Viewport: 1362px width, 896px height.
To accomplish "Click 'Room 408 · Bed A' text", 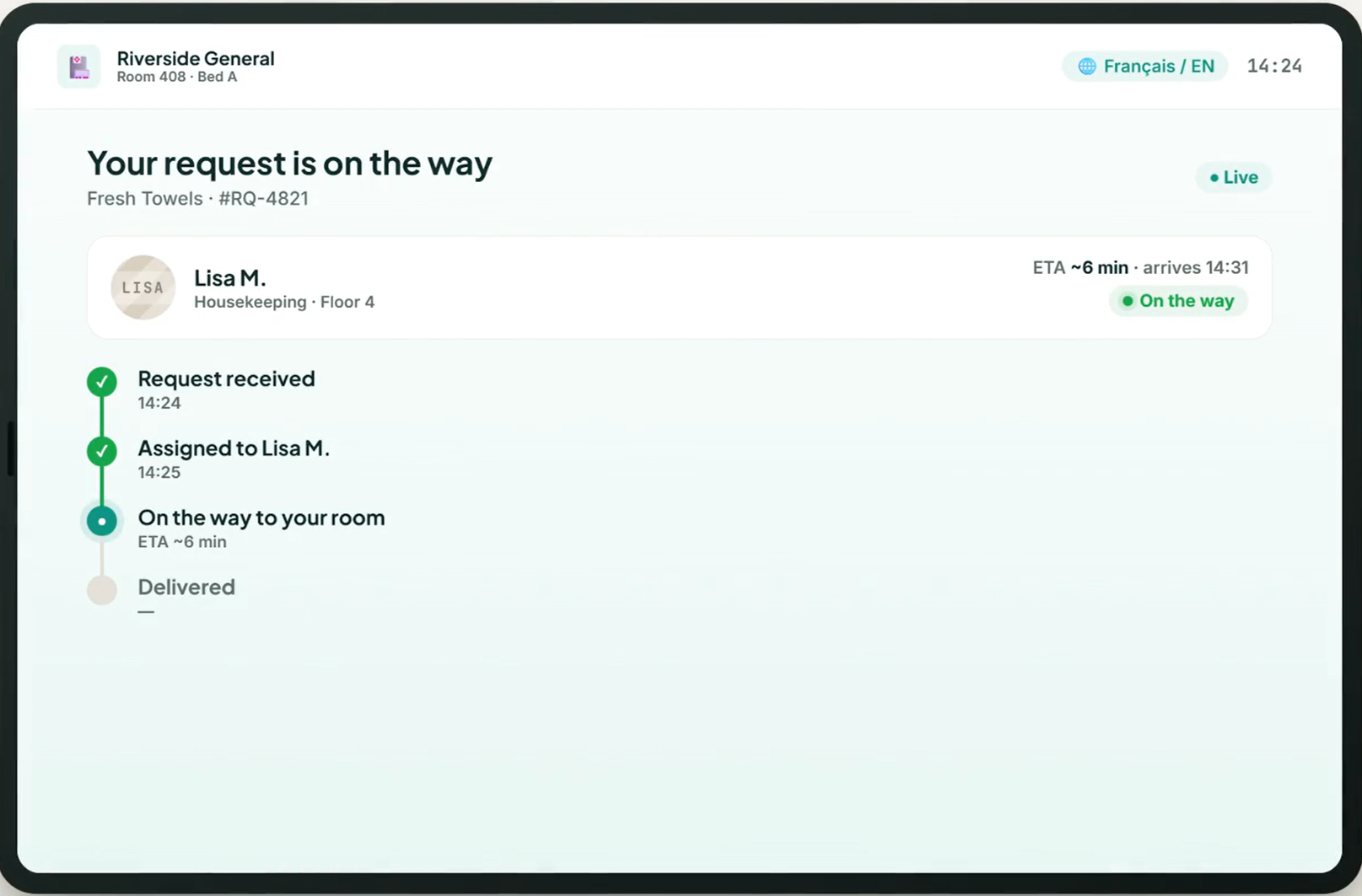I will click(176, 77).
